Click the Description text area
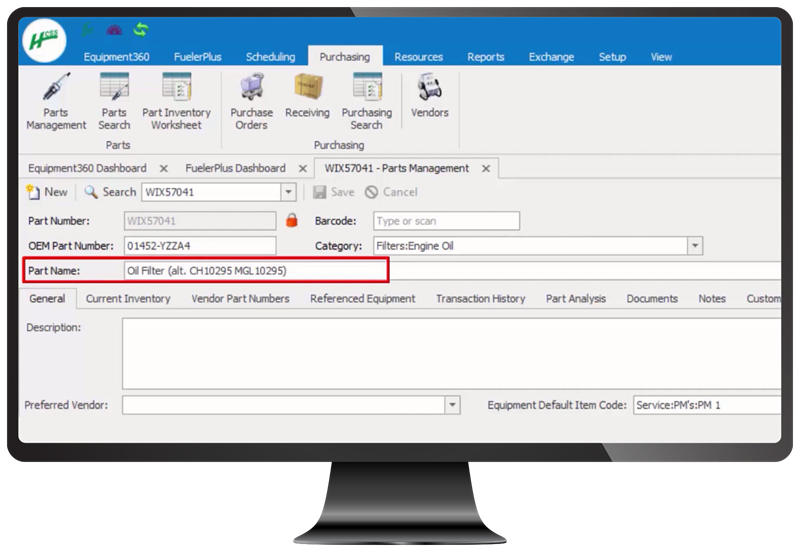800x552 pixels. coord(452,354)
